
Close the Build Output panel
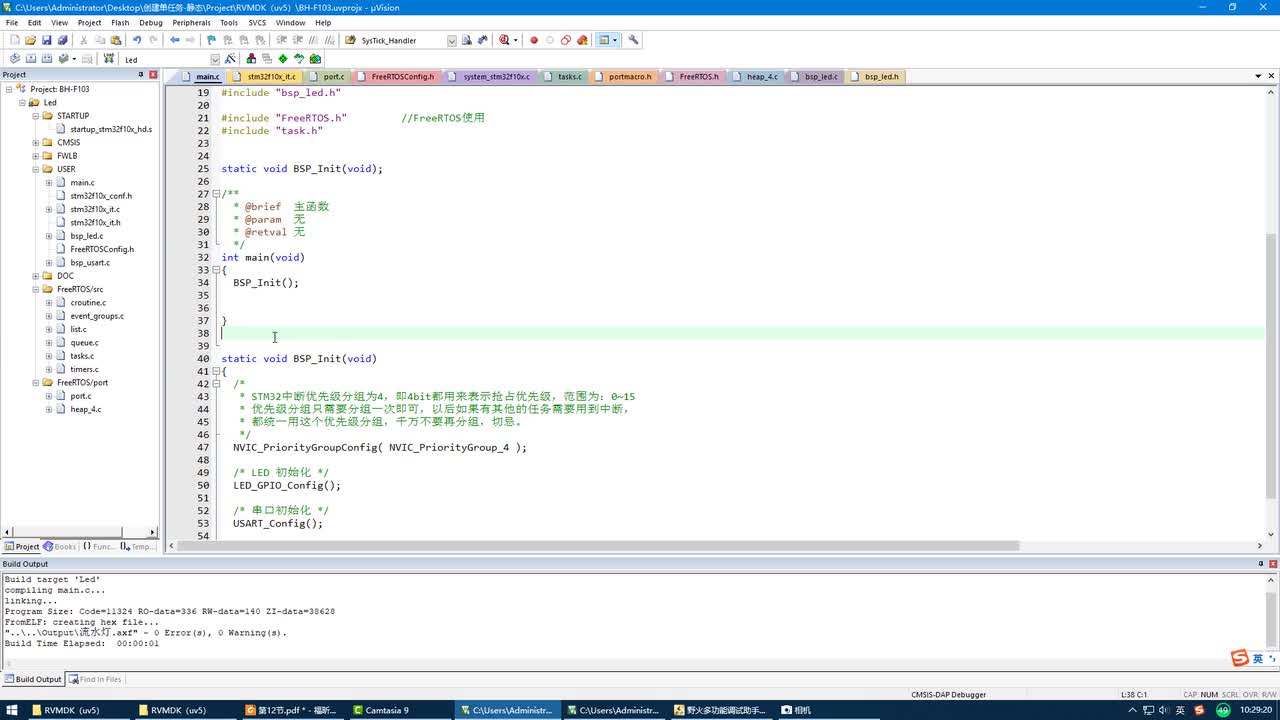[x=1272, y=564]
